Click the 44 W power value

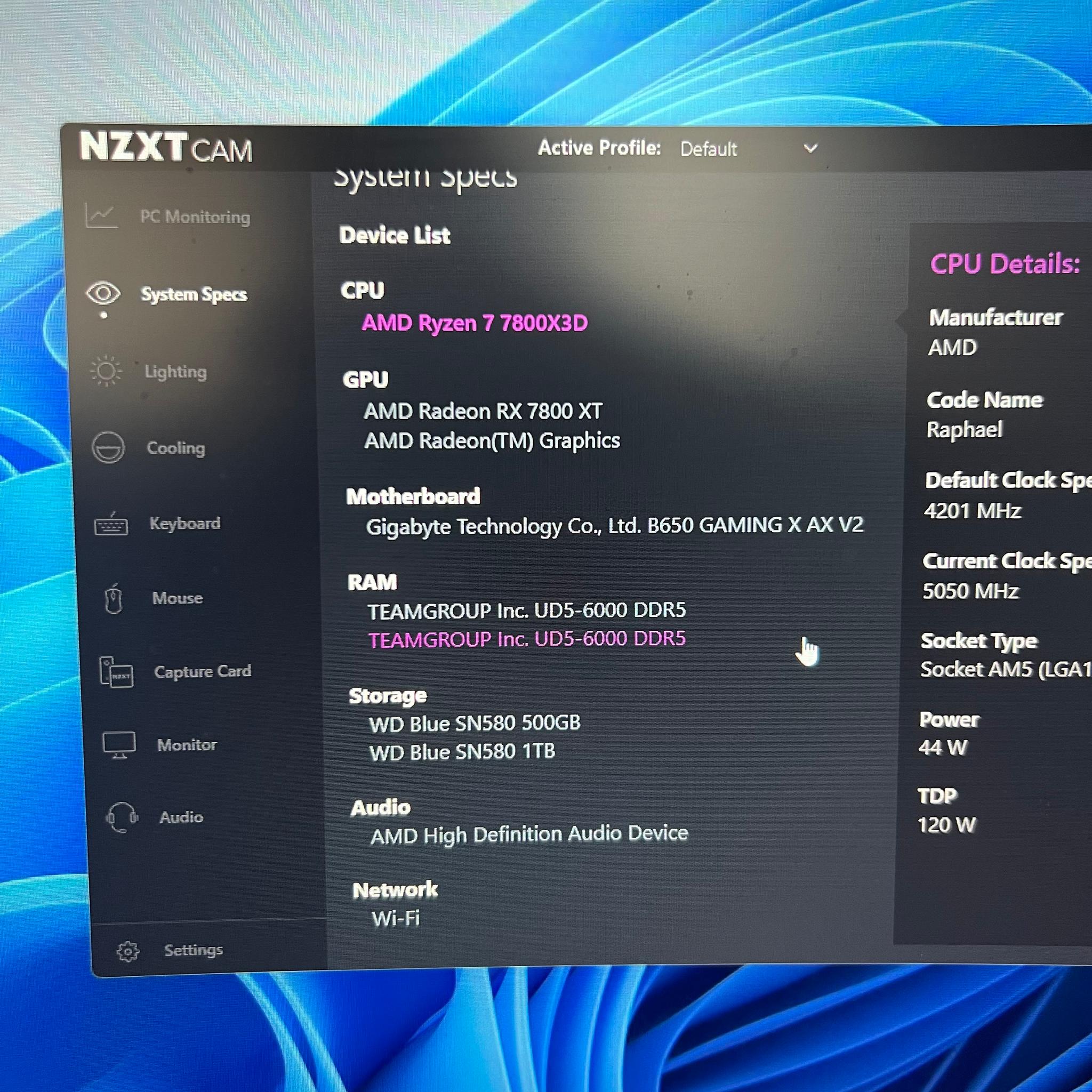coord(943,748)
